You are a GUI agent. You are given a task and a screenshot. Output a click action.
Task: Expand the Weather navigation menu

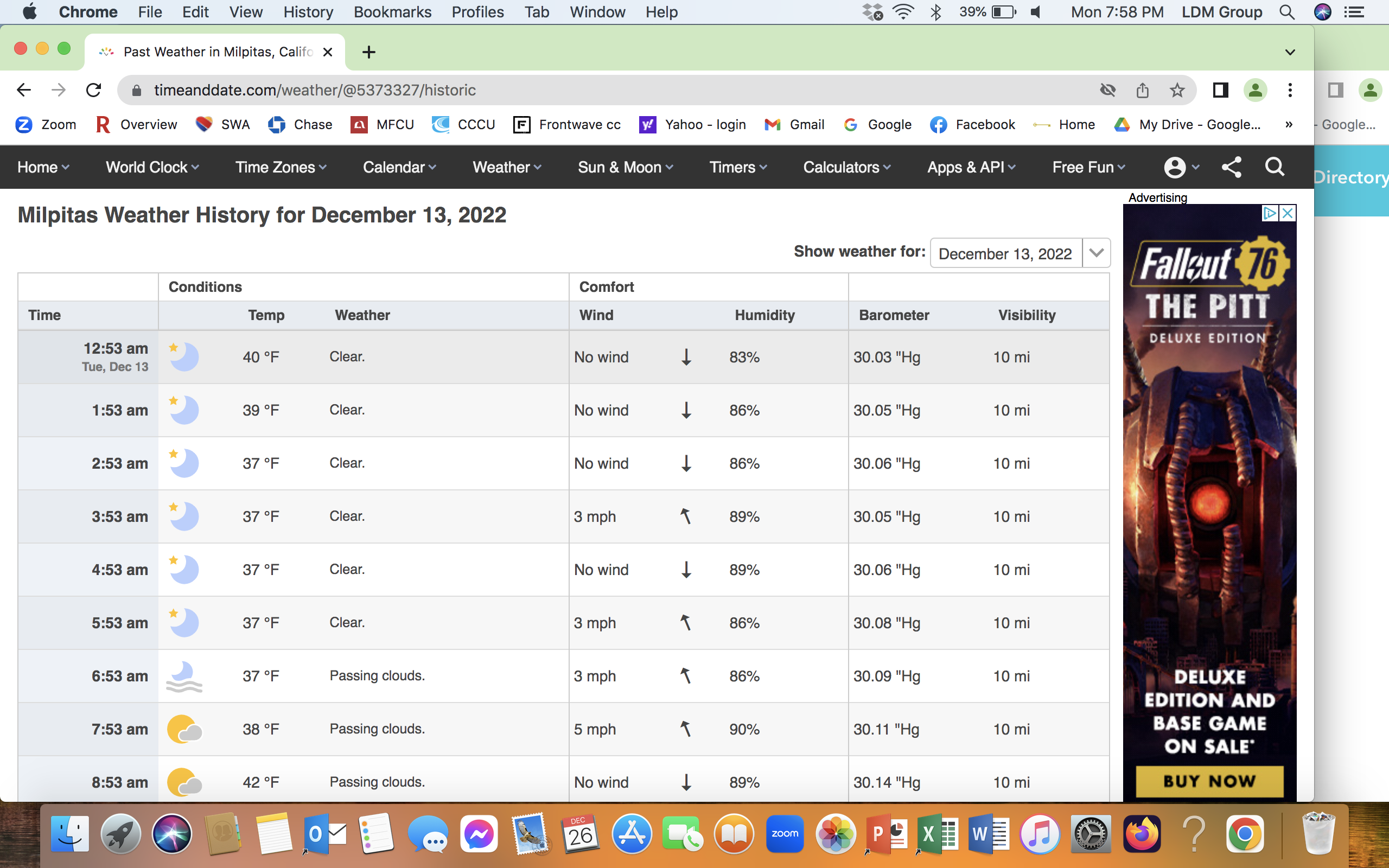click(x=506, y=167)
